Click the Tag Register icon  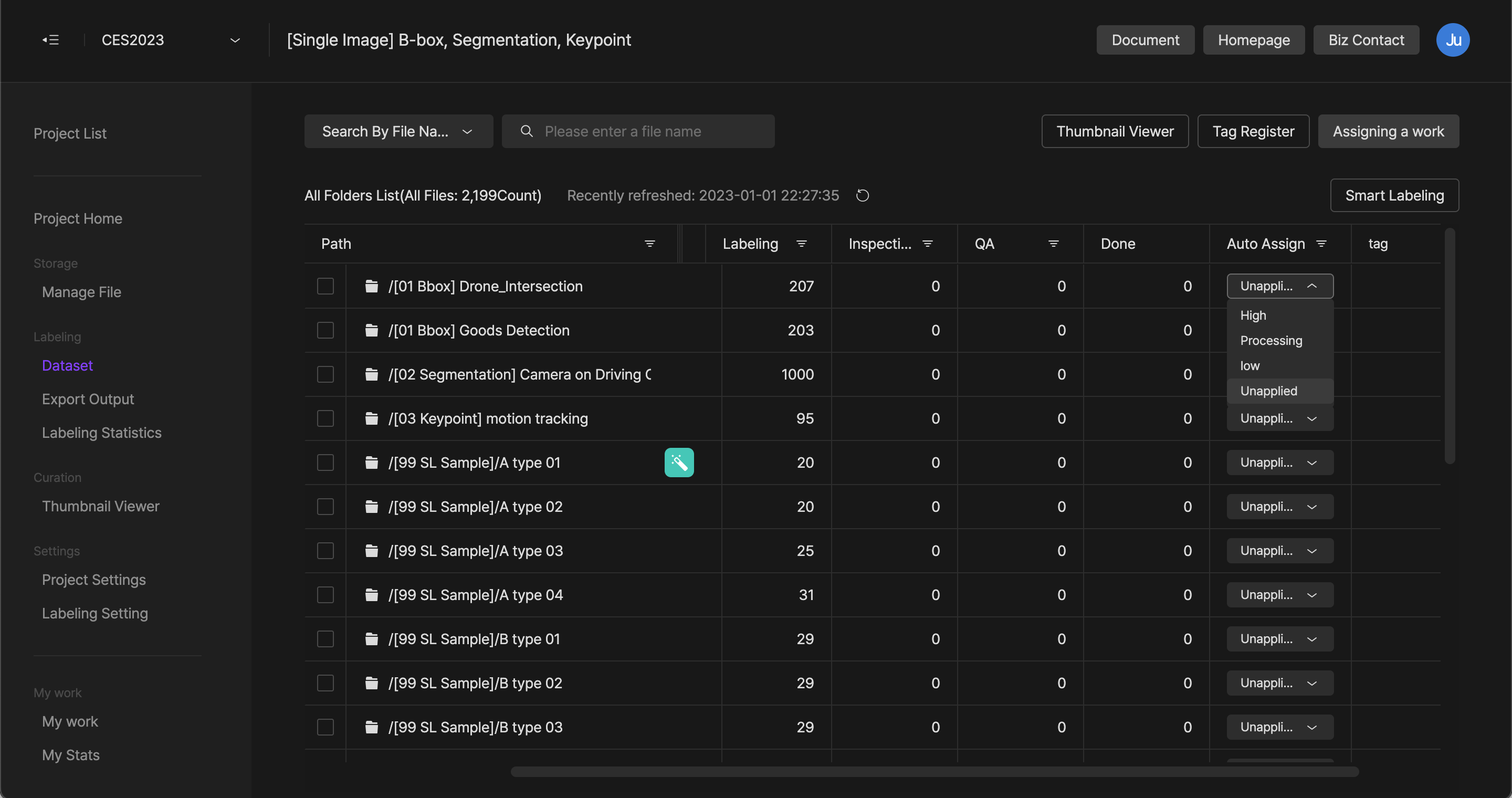[x=1253, y=131]
